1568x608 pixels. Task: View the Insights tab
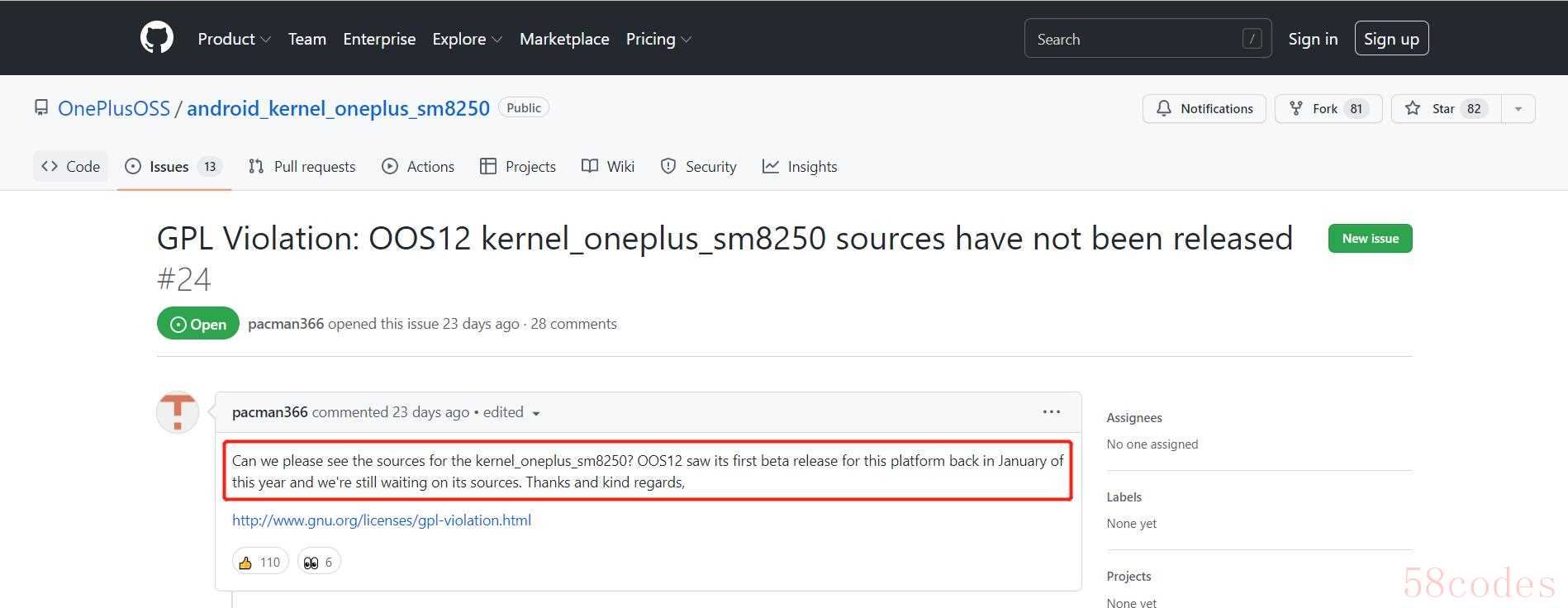pyautogui.click(x=800, y=166)
